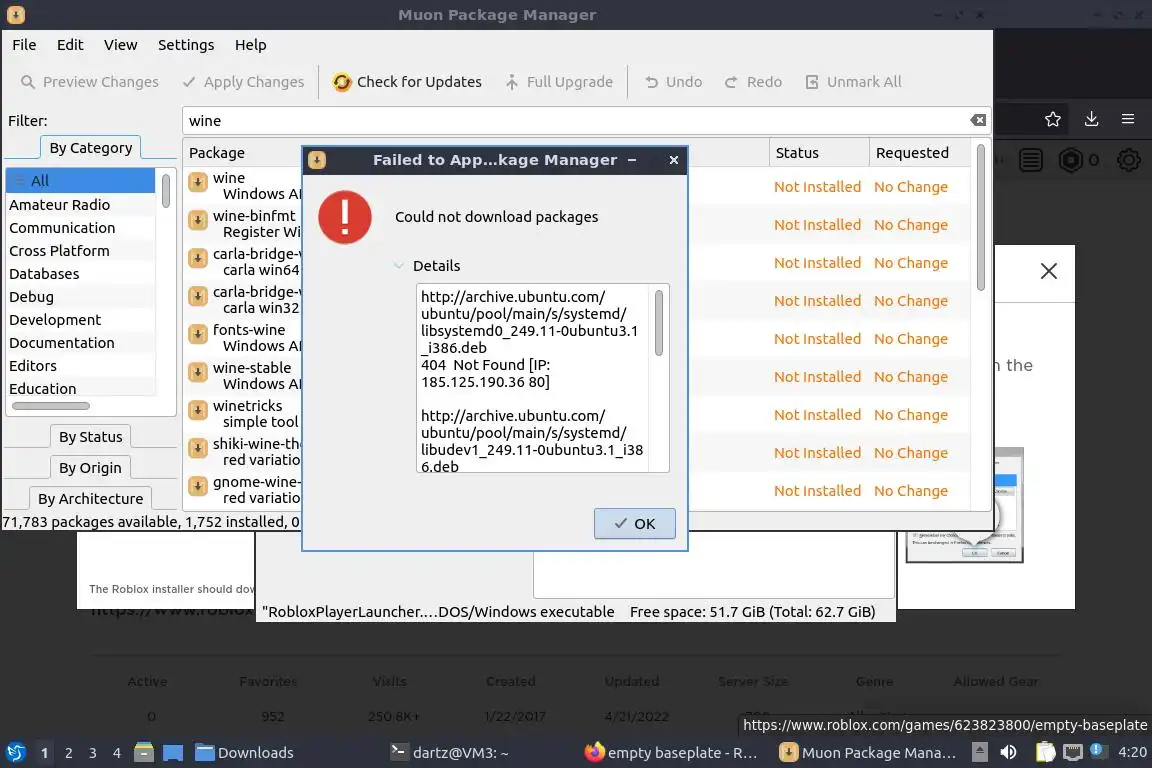Click the Apply Changes checkmark toolbar item

(243, 82)
